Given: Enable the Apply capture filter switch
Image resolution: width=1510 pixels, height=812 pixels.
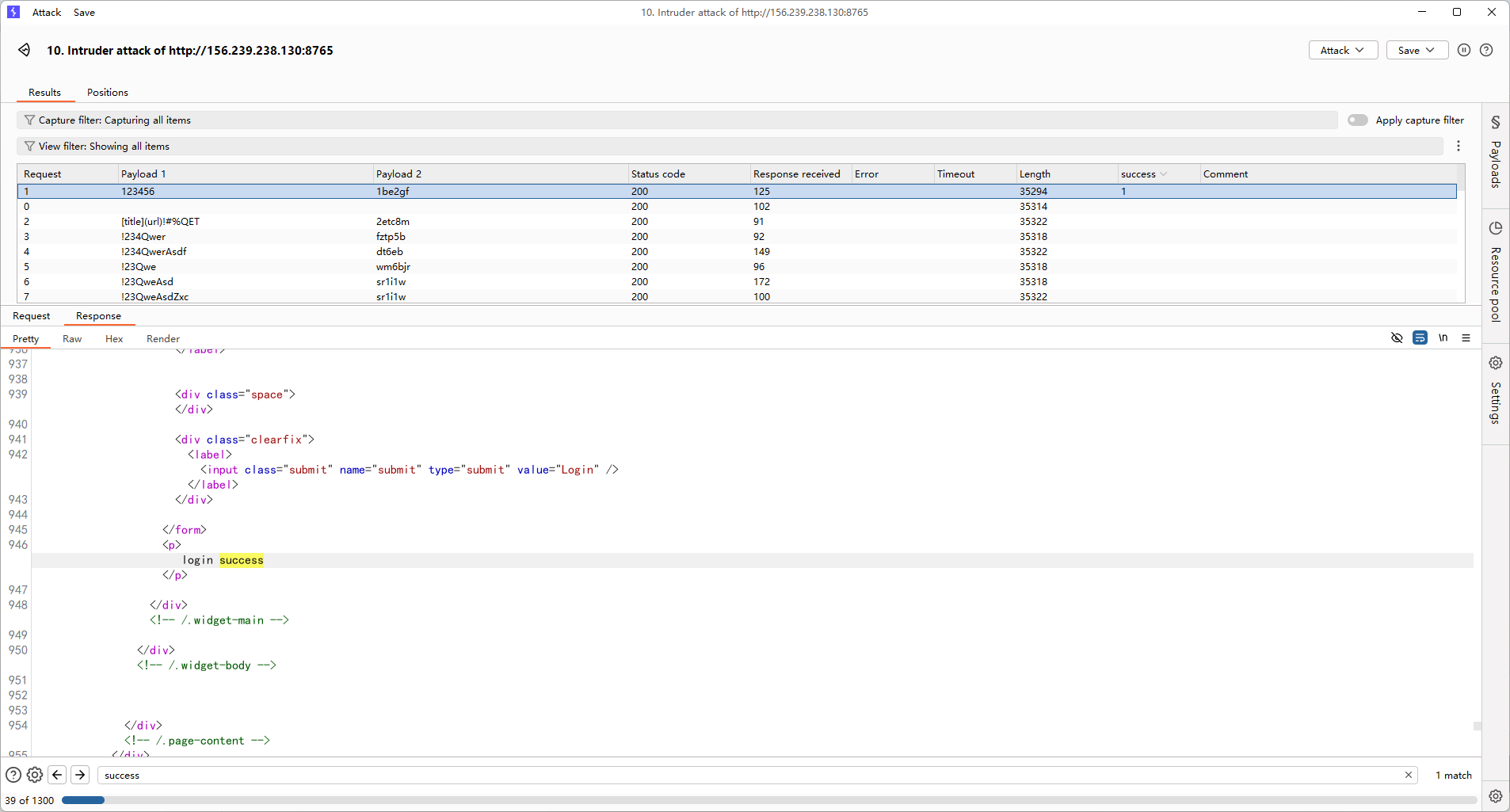Looking at the screenshot, I should point(1357,120).
